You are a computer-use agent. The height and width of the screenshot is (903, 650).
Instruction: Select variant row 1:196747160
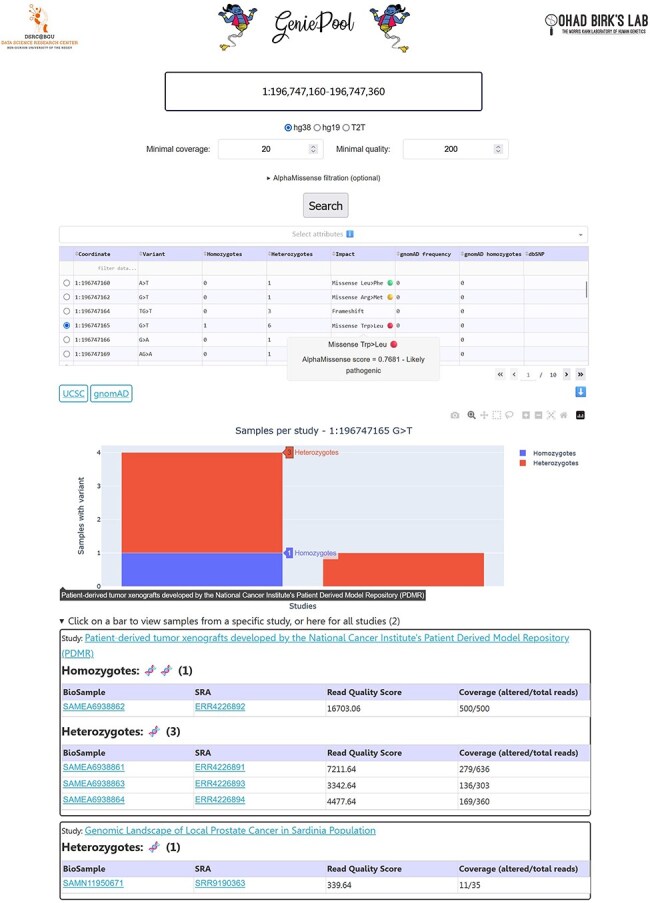click(66, 283)
